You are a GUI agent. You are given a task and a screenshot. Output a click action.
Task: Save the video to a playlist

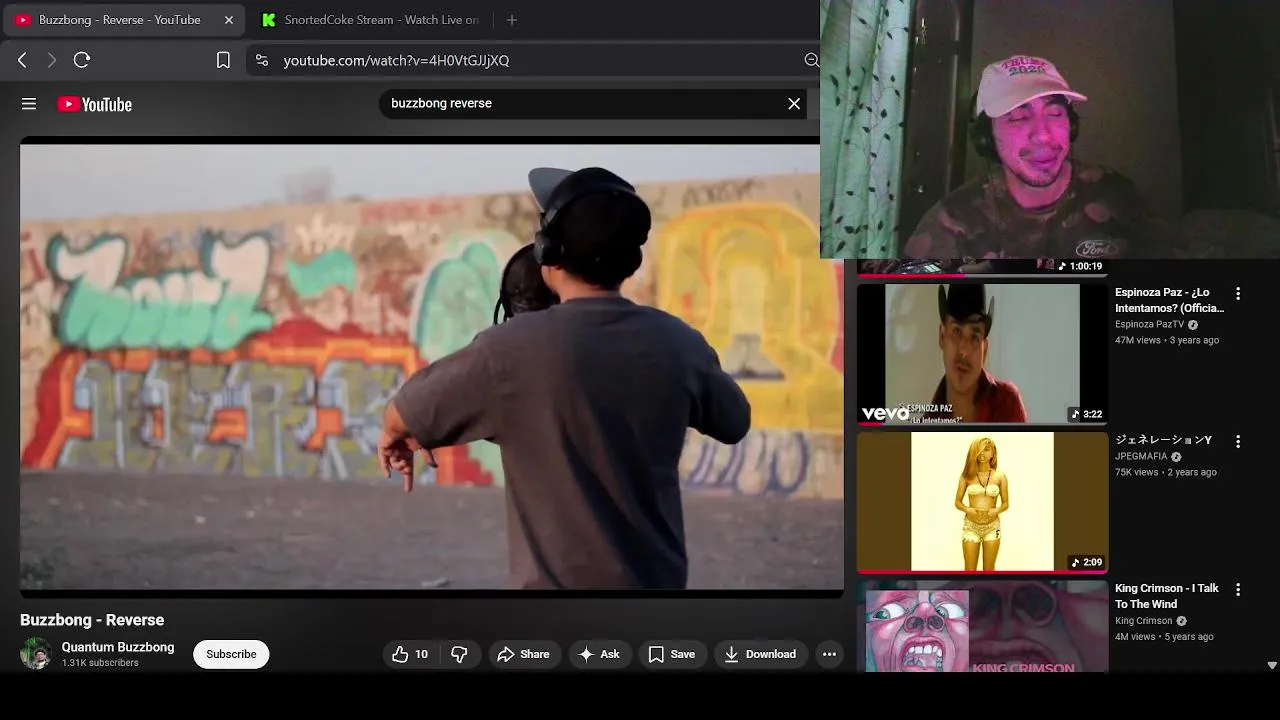[671, 654]
